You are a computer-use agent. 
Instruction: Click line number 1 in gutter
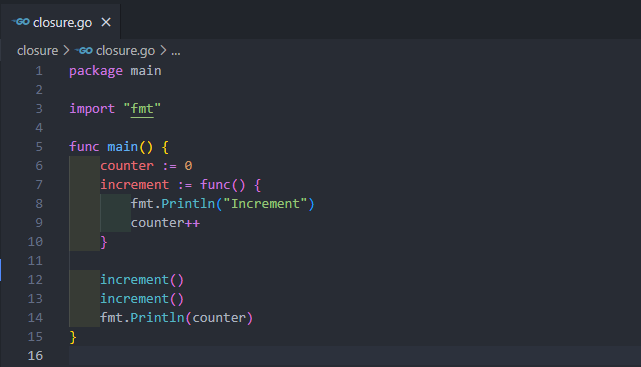(x=39, y=71)
